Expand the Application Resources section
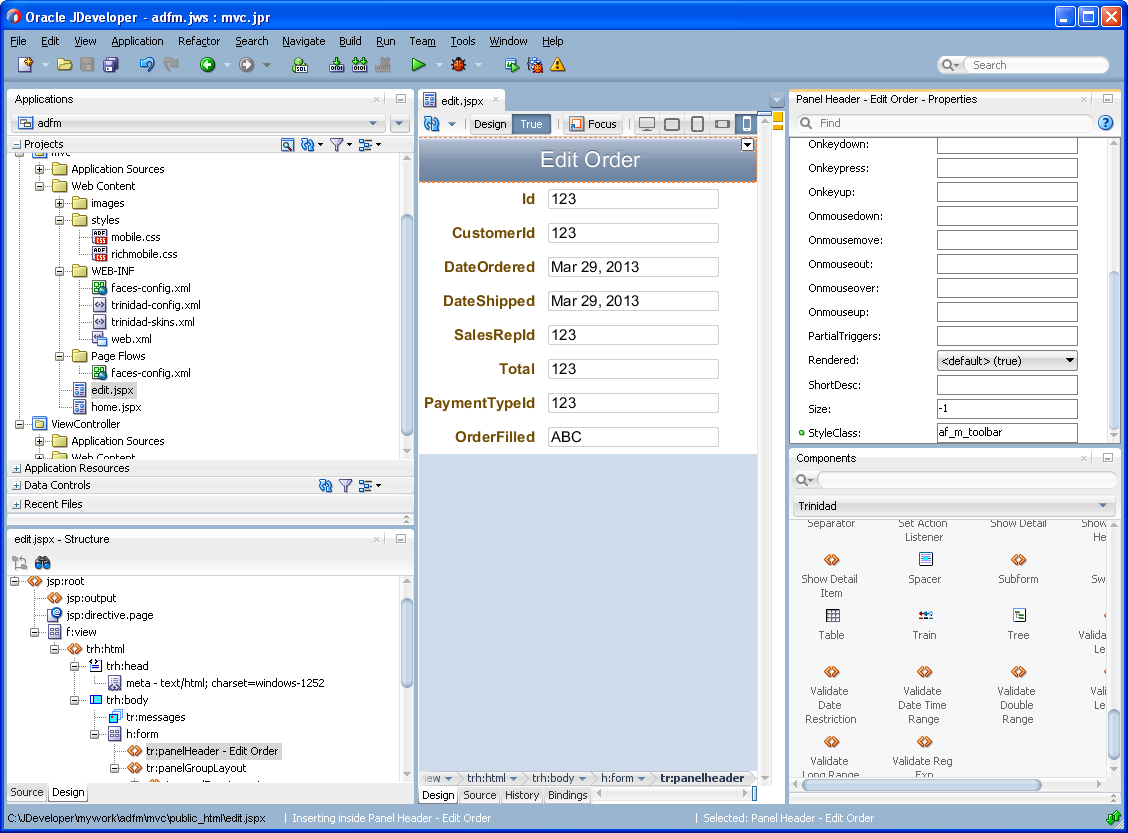 click(17, 468)
